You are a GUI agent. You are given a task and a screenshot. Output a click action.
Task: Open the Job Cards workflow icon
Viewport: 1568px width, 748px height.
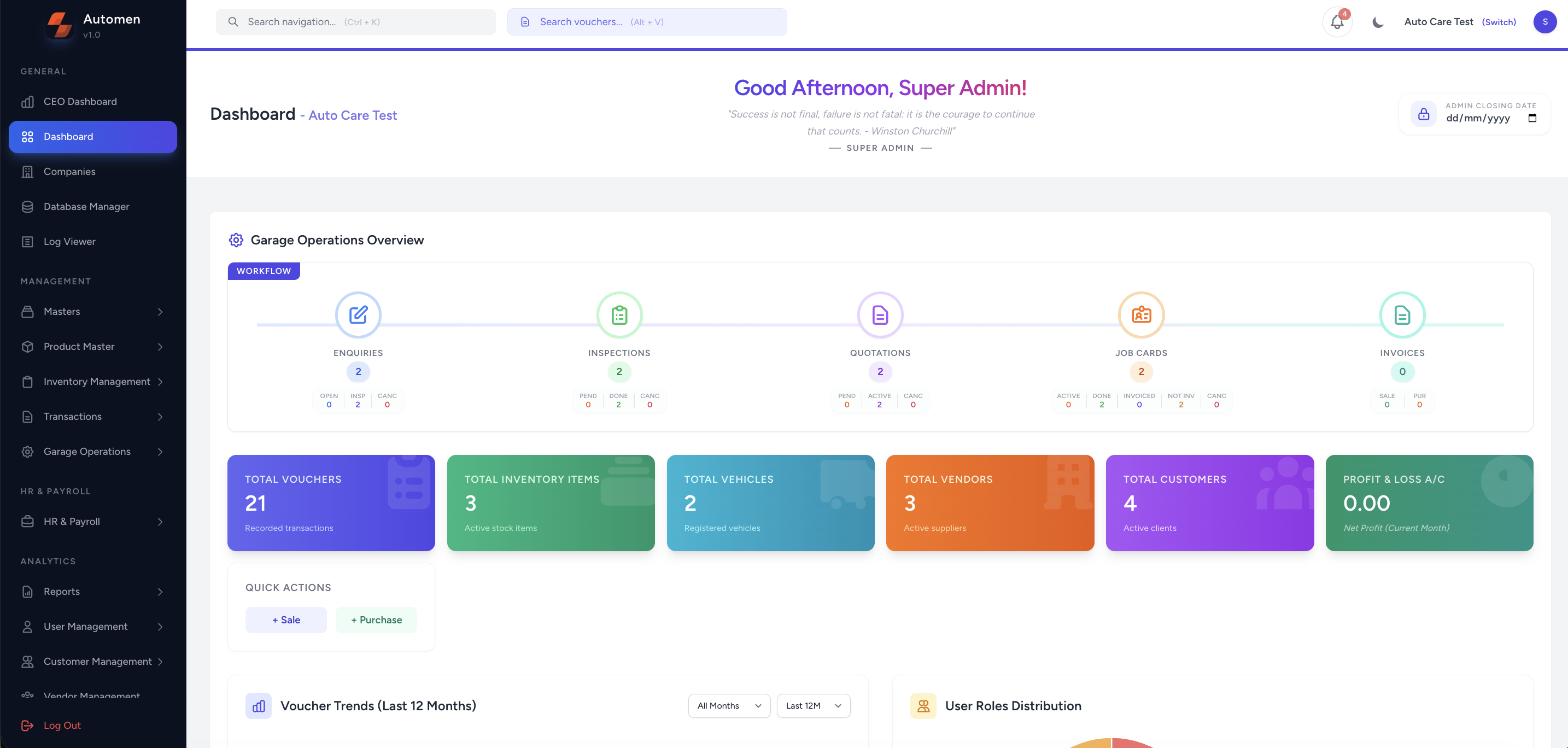pos(1142,314)
